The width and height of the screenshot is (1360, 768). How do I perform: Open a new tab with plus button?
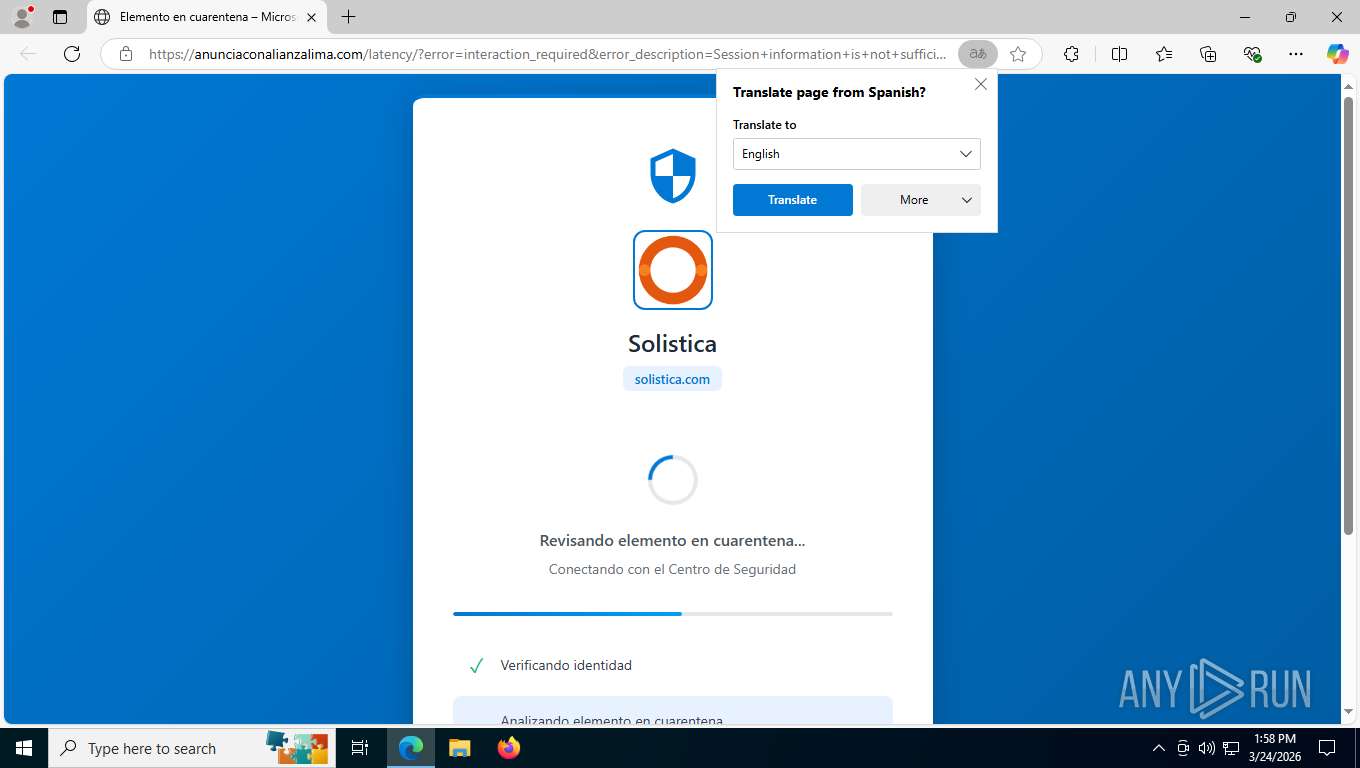(x=348, y=17)
